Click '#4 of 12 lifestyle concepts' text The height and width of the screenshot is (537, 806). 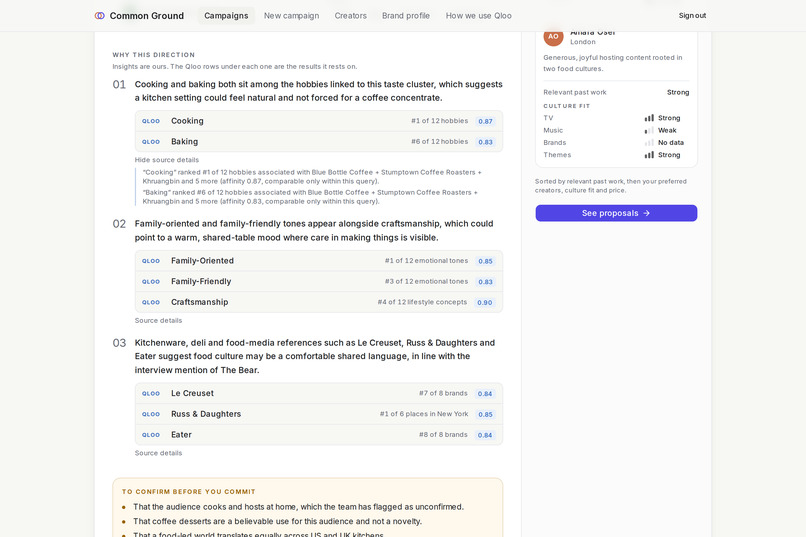423,302
